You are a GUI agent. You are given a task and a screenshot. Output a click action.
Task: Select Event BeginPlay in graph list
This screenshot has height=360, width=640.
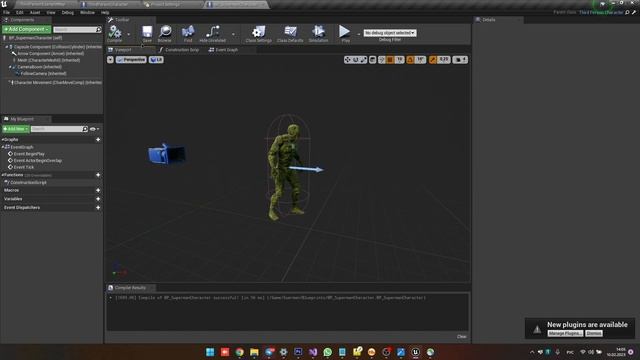click(x=29, y=154)
